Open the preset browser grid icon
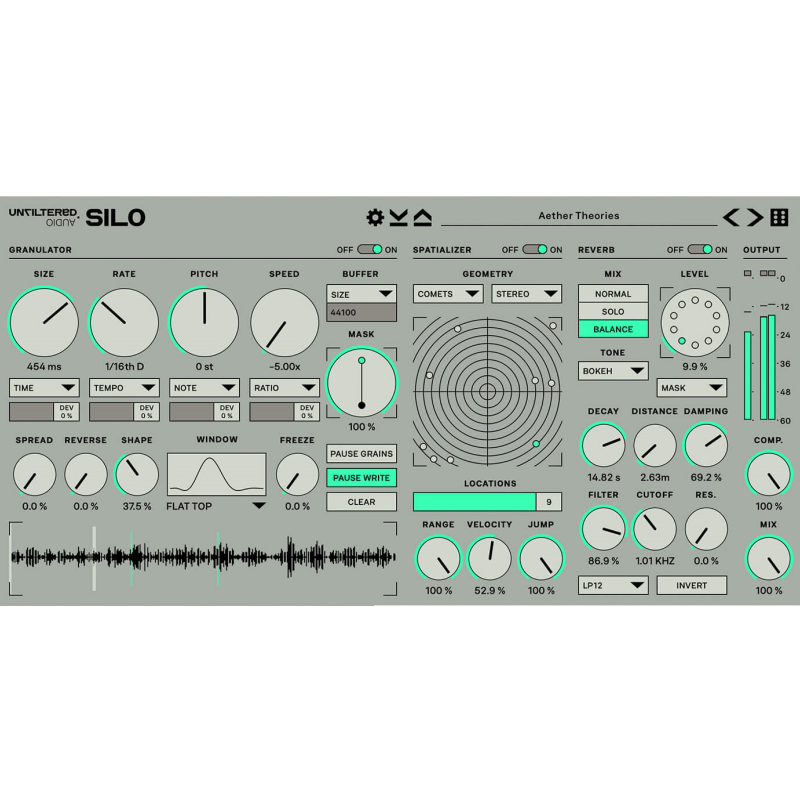Viewport: 800px width, 800px height. 779,217
